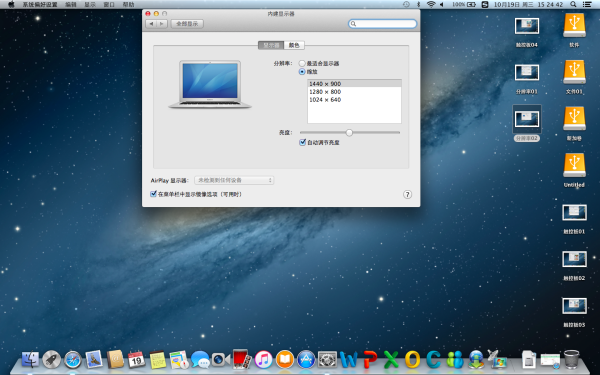Switch to the 颜色 tab
The image size is (600, 375).
click(x=294, y=45)
